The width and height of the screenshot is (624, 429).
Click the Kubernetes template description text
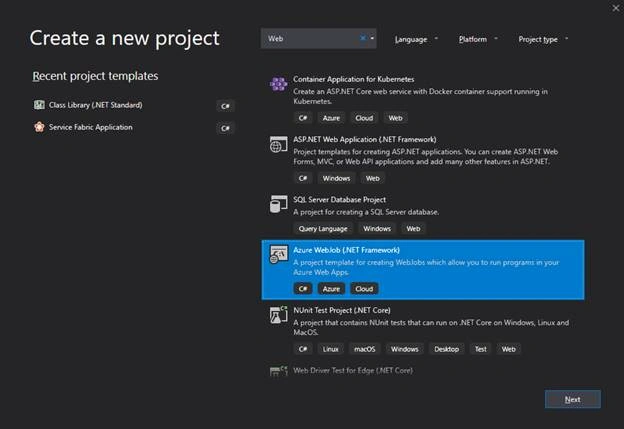tap(420, 96)
